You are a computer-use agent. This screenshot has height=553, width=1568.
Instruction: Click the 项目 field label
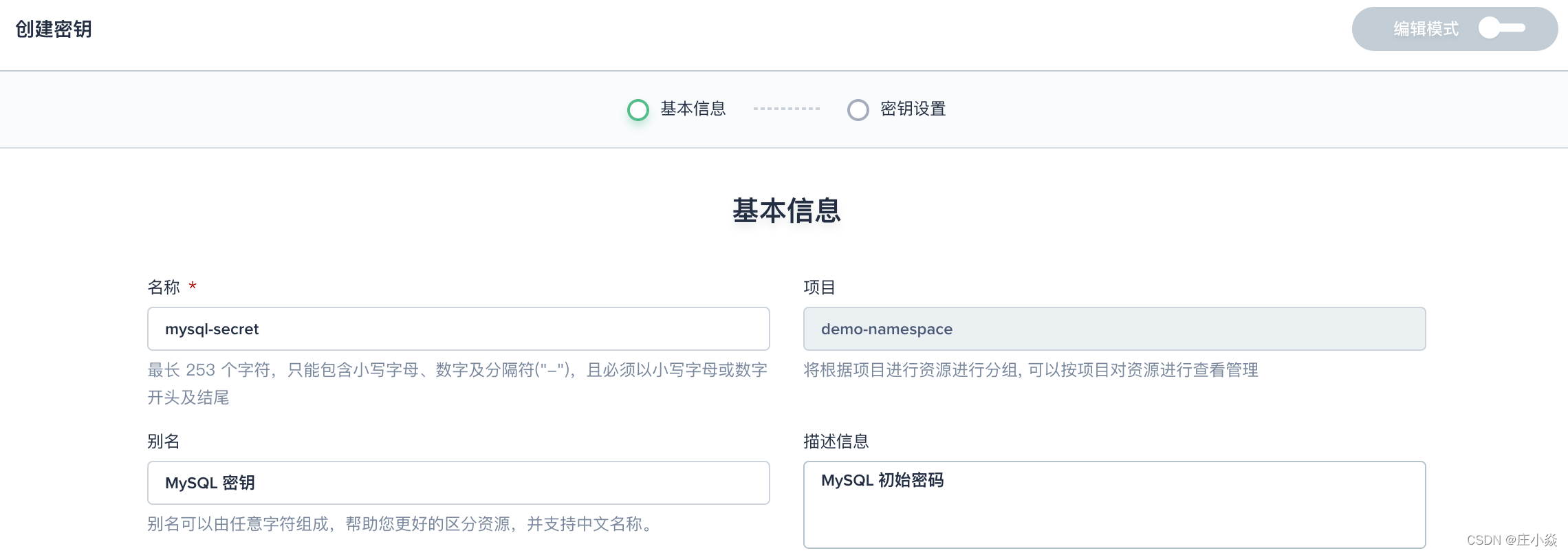click(820, 287)
